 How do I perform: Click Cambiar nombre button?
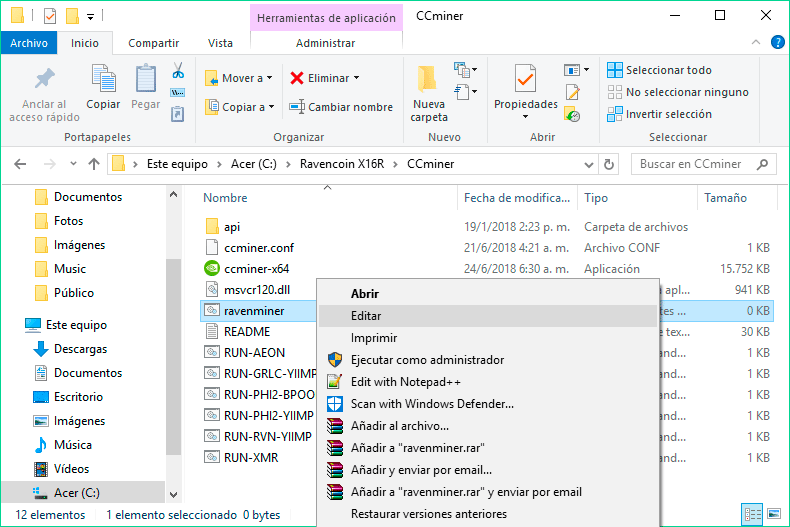click(341, 107)
